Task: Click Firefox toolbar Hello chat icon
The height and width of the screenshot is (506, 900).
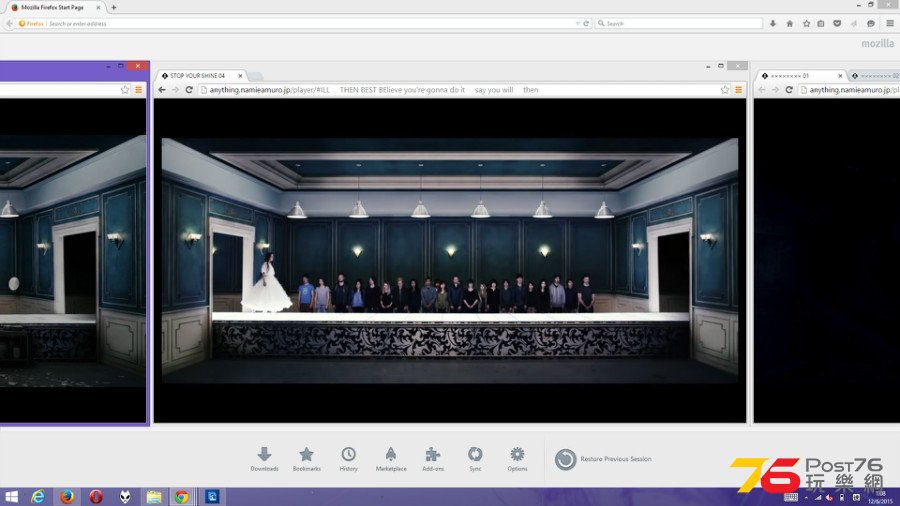Action: point(871,24)
